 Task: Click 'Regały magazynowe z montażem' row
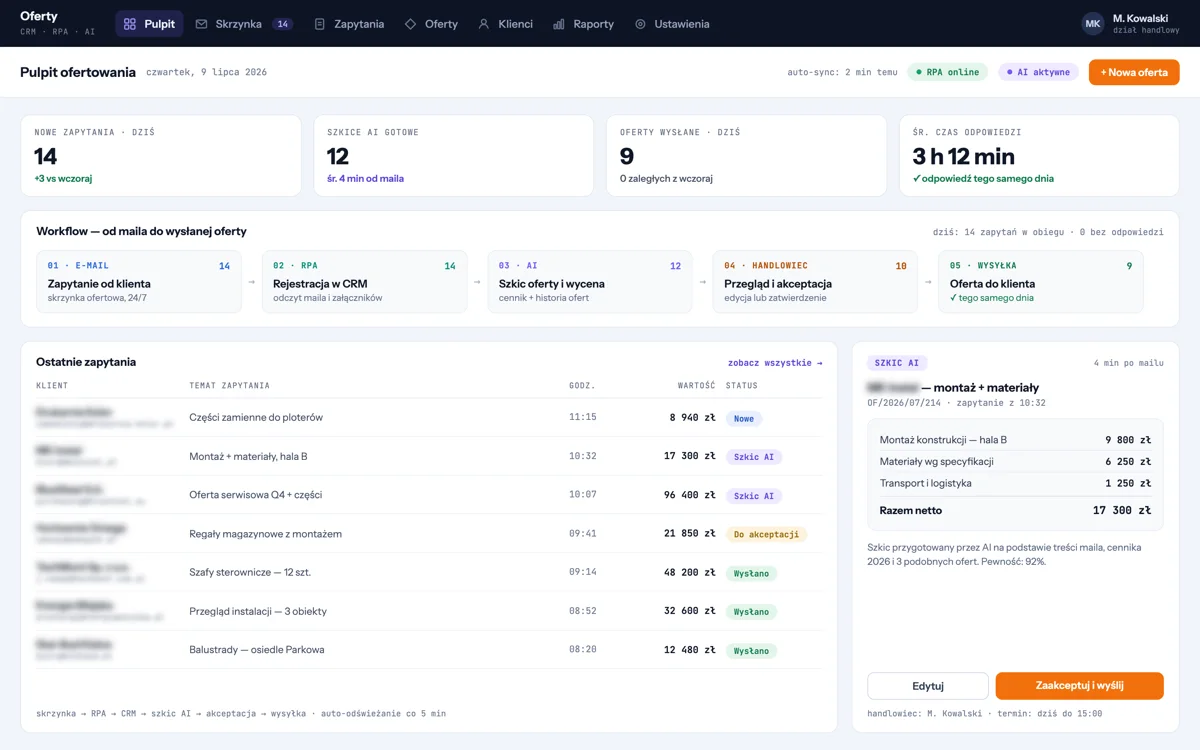(429, 534)
